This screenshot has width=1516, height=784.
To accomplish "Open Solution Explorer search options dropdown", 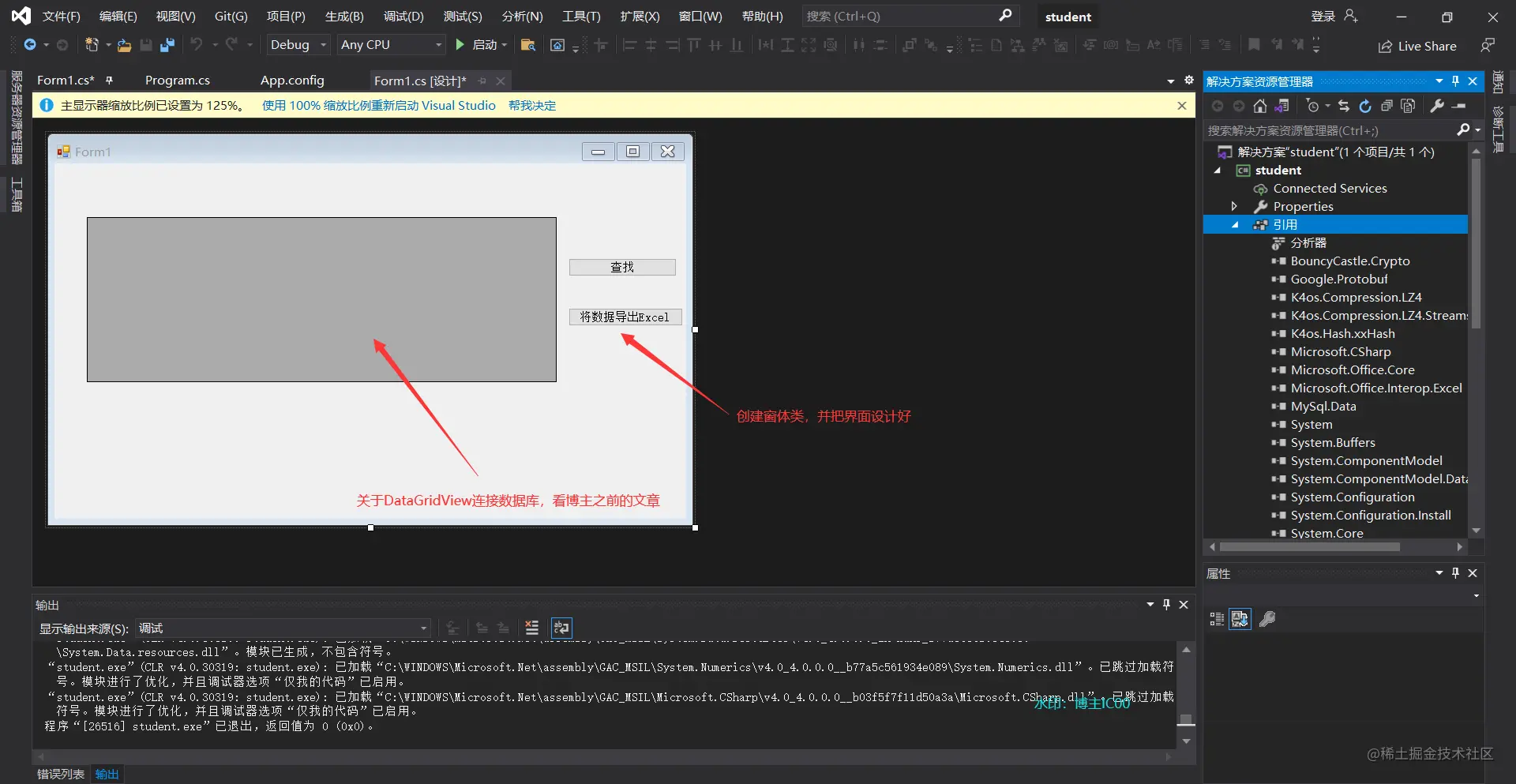I will pos(1477,130).
